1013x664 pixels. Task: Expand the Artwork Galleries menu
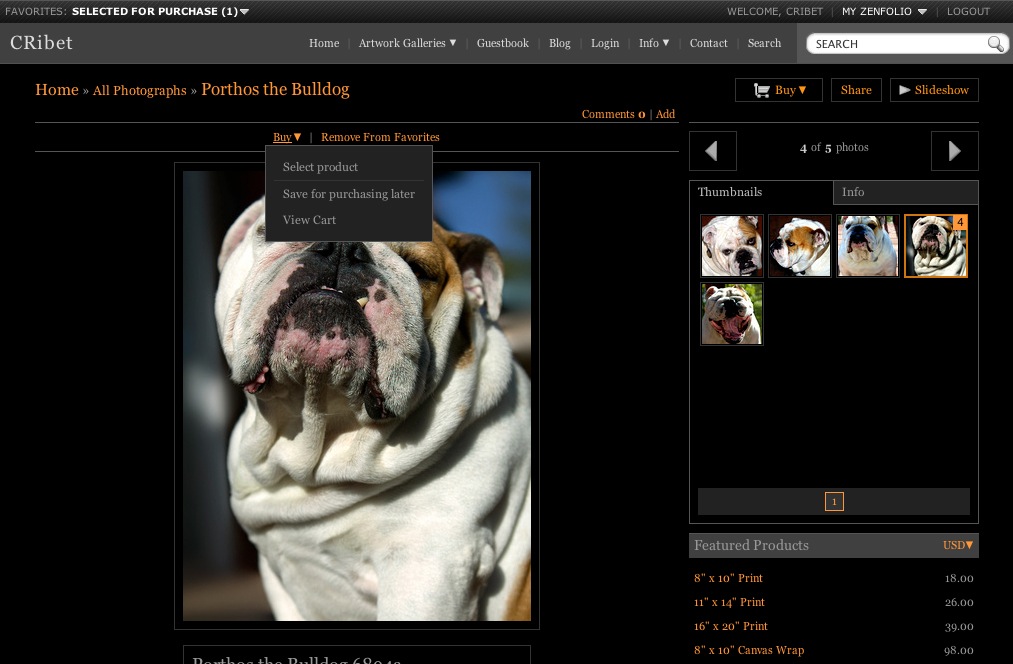[406, 43]
